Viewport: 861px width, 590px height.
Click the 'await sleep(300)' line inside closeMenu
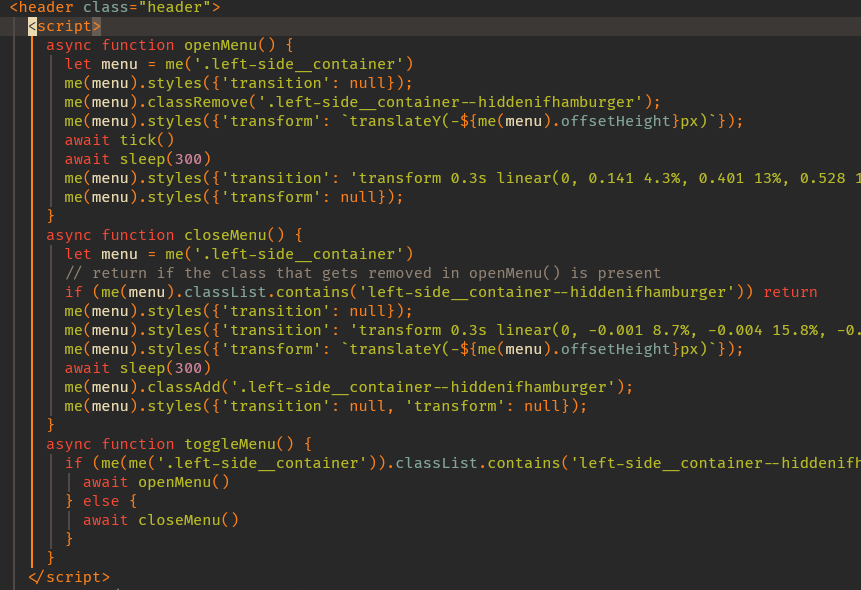pyautogui.click(x=138, y=368)
